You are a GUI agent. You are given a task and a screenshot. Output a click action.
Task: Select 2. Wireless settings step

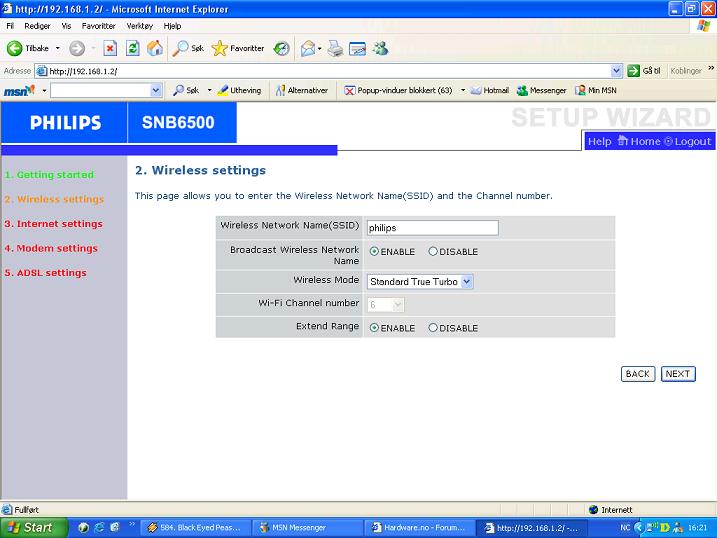pyautogui.click(x=54, y=199)
